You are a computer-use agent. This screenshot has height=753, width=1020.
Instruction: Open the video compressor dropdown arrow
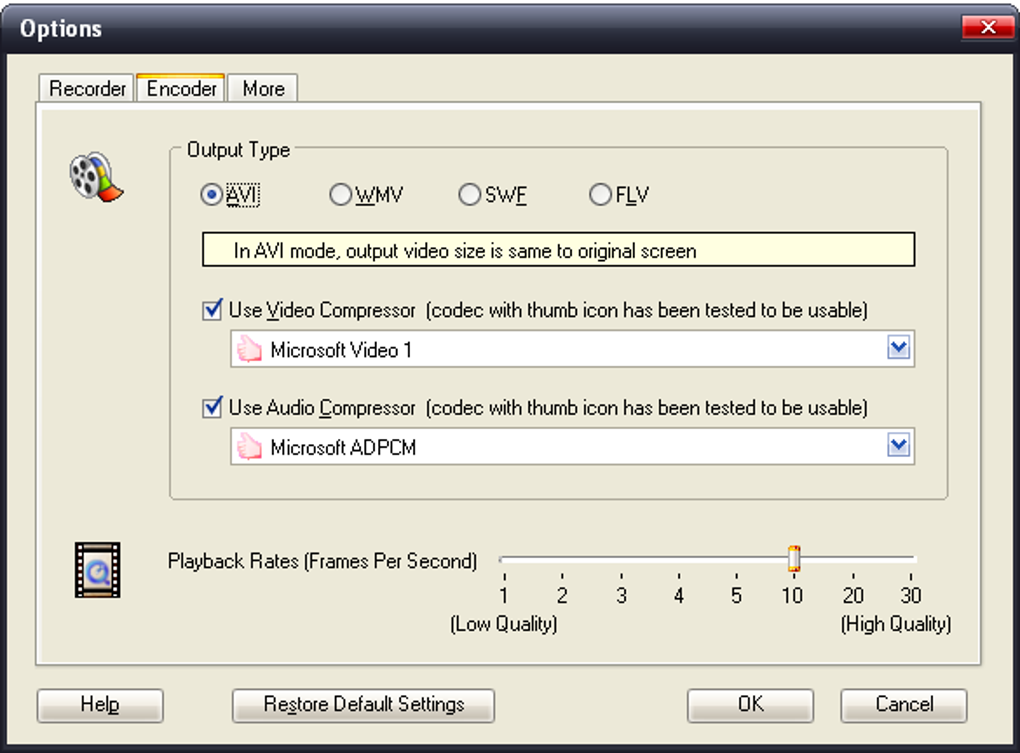(899, 349)
